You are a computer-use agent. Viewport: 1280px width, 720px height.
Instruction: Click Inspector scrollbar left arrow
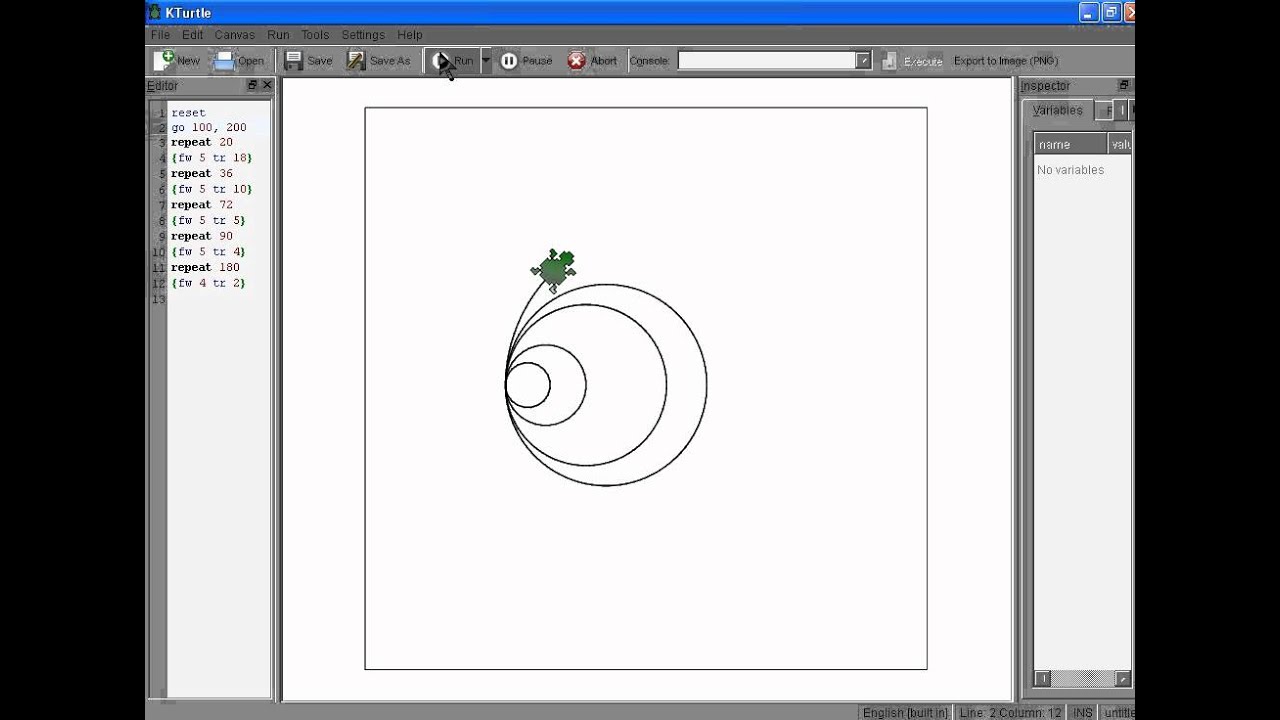click(x=1043, y=679)
